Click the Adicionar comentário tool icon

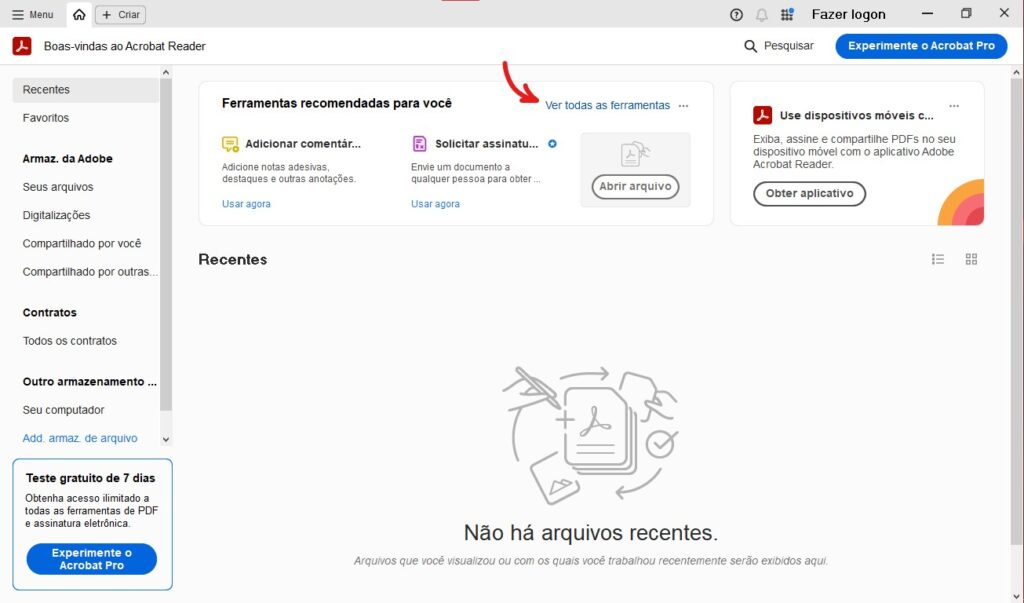[x=230, y=144]
